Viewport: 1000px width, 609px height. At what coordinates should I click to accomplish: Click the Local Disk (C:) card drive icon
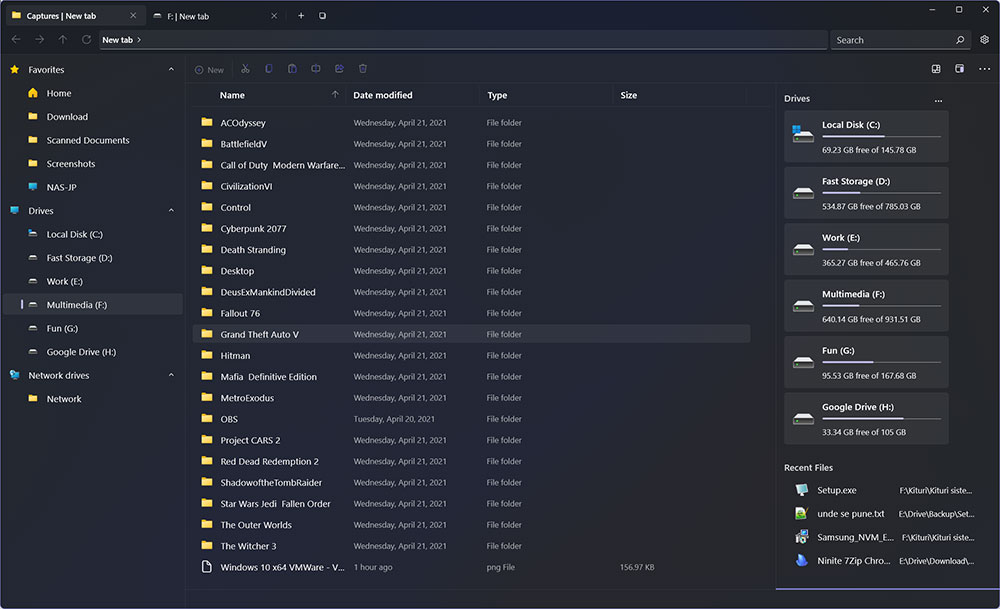tap(803, 134)
